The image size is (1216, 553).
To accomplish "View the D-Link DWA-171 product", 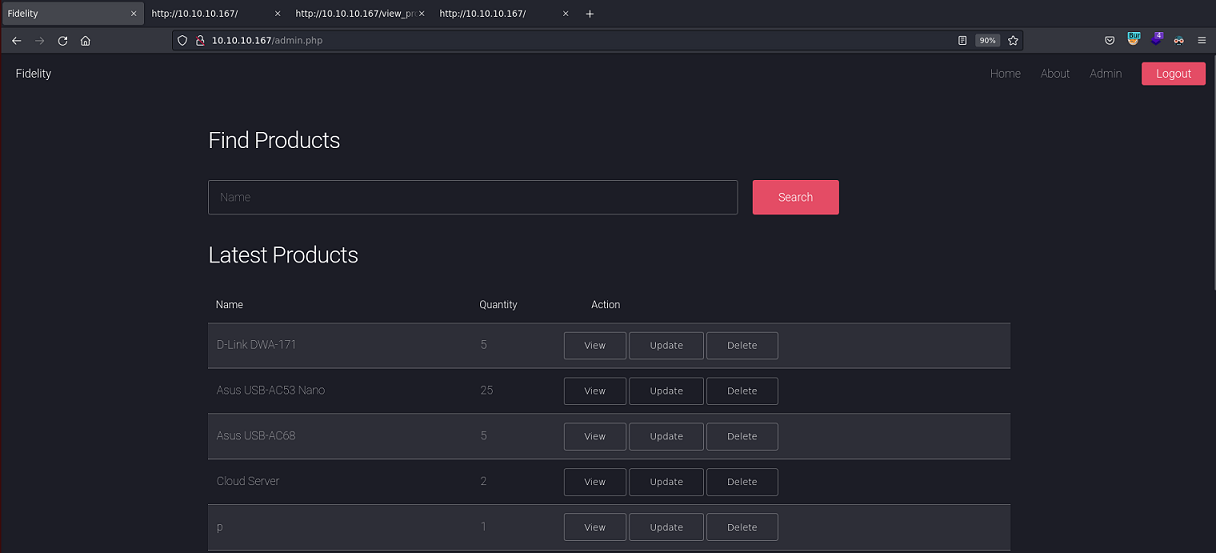I will [595, 346].
